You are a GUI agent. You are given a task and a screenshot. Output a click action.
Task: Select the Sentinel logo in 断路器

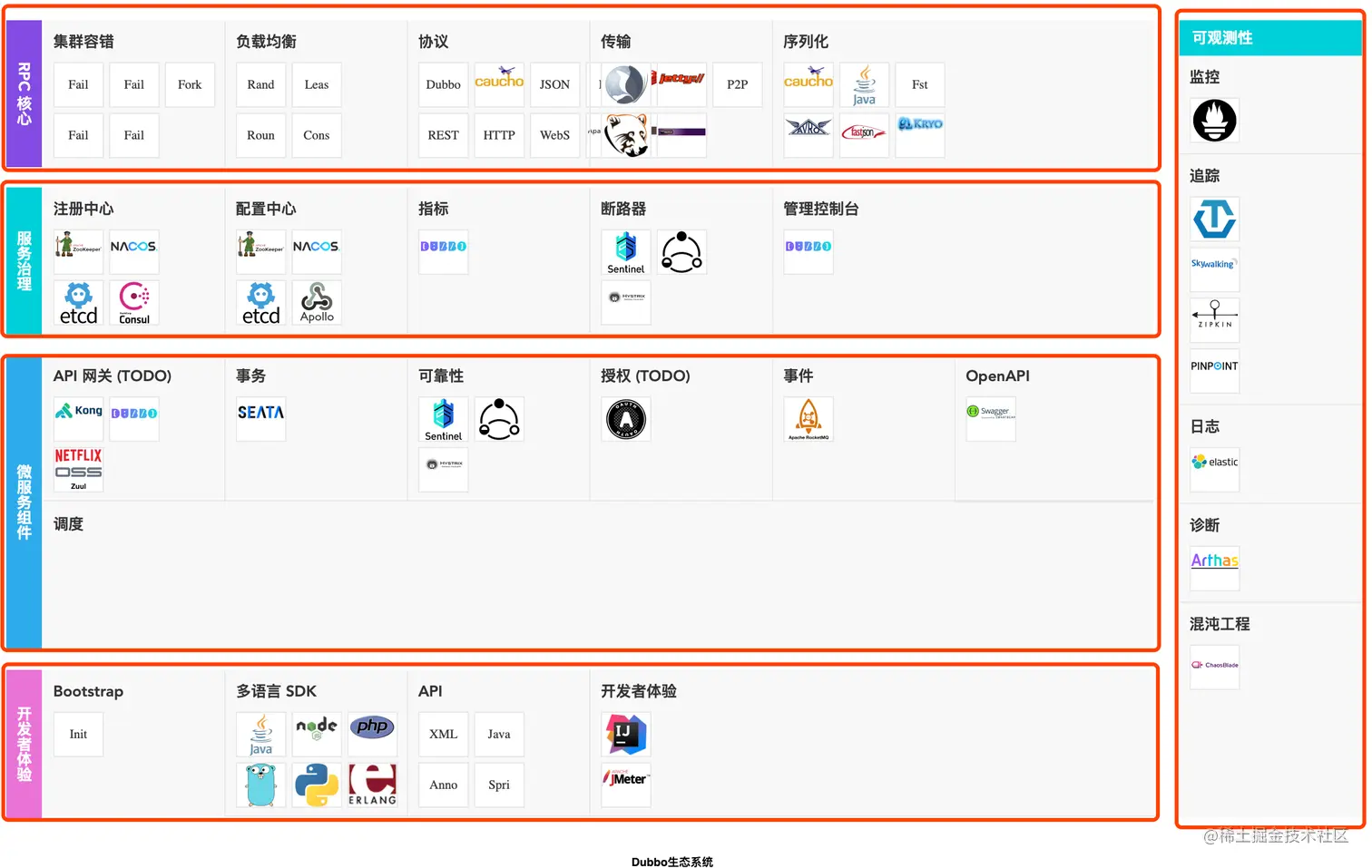click(626, 252)
